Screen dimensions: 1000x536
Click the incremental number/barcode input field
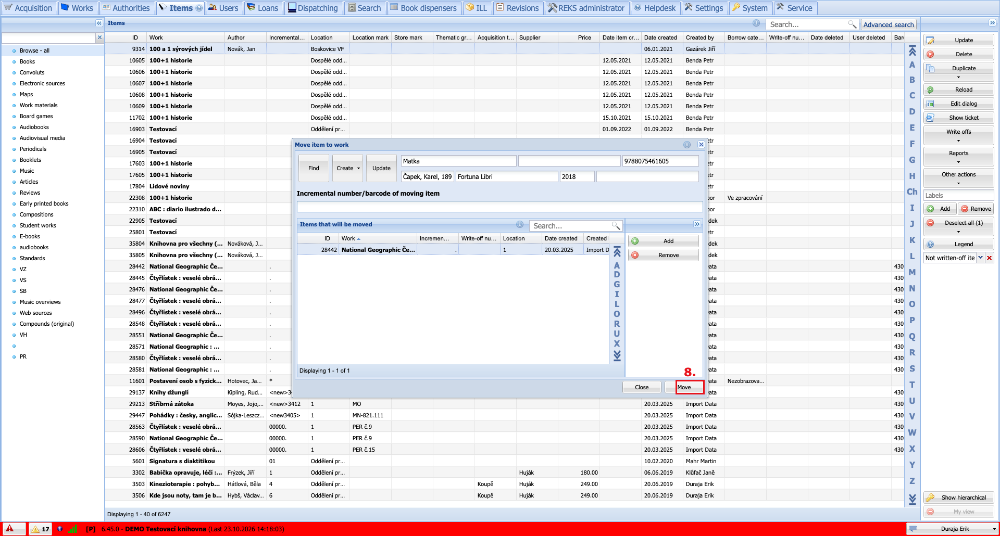click(x=500, y=207)
